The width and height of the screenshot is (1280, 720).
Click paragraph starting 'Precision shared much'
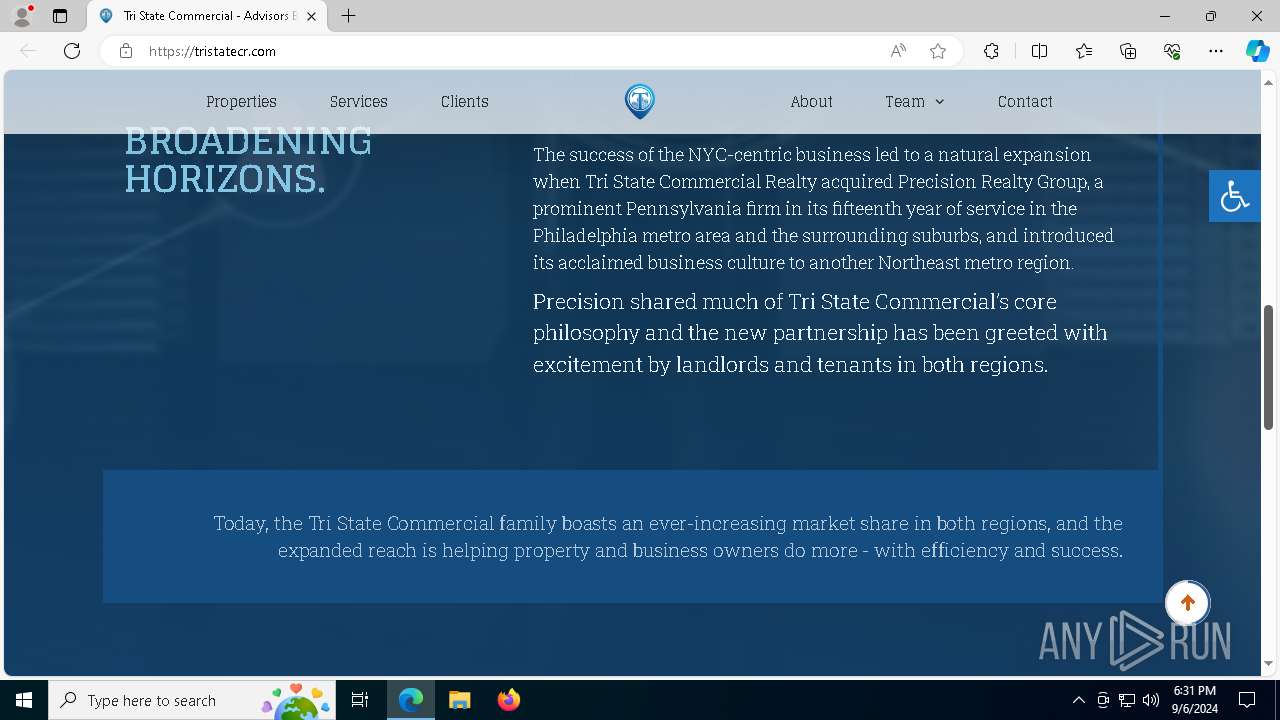pyautogui.click(x=820, y=333)
